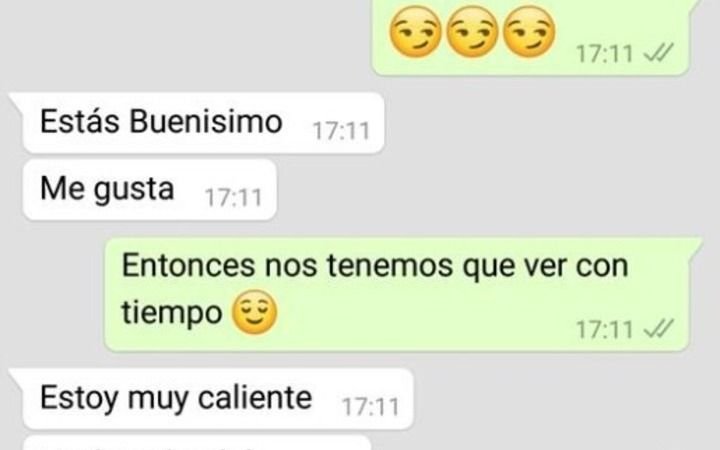Click the middle smirking emoji in top bubble
This screenshot has width=720, height=450.
(x=472, y=31)
